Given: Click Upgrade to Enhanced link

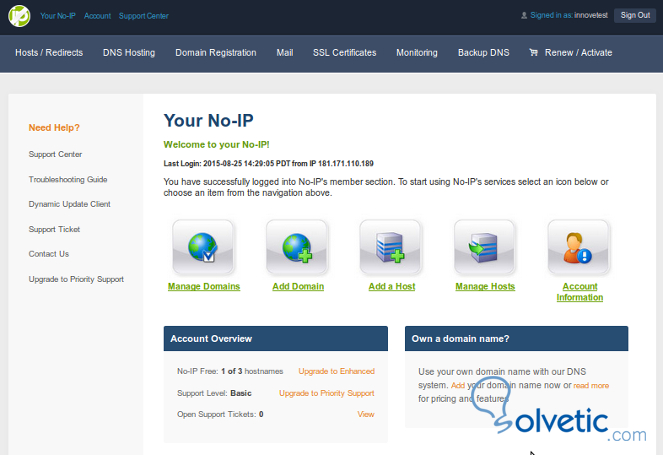Looking at the screenshot, I should pos(337,371).
